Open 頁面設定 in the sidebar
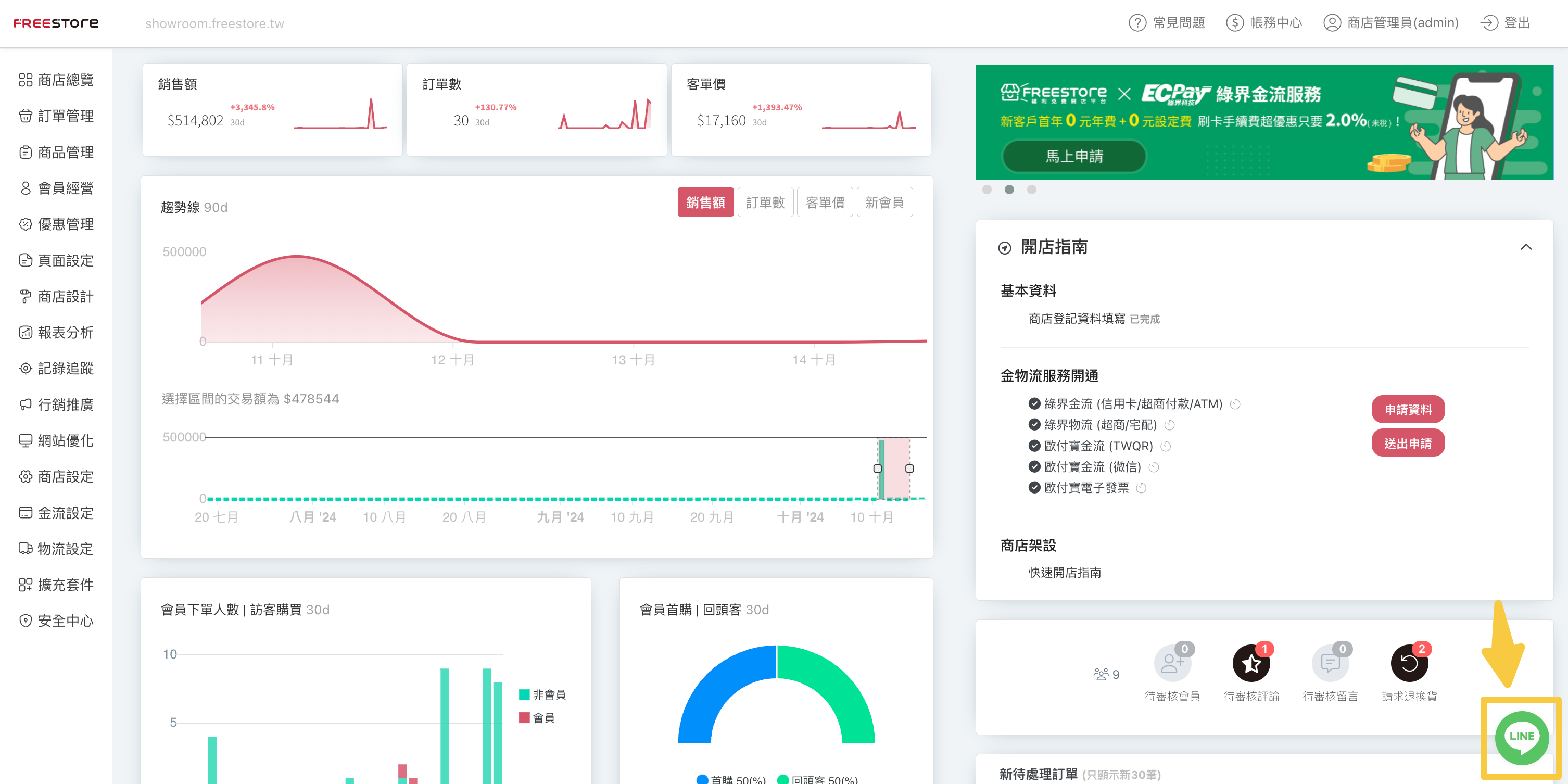 tap(56, 260)
